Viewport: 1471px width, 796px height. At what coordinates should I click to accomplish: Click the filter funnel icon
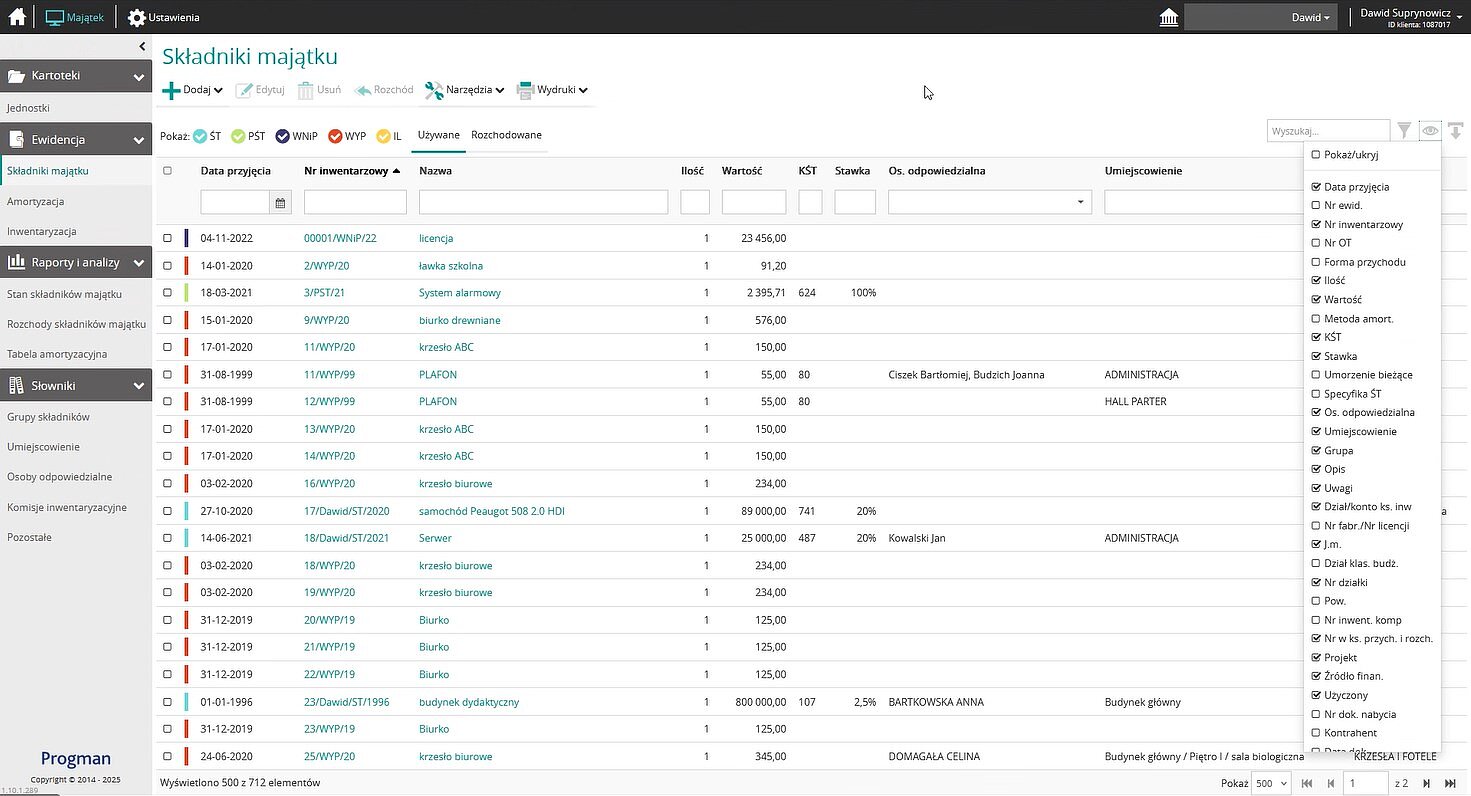point(1404,131)
